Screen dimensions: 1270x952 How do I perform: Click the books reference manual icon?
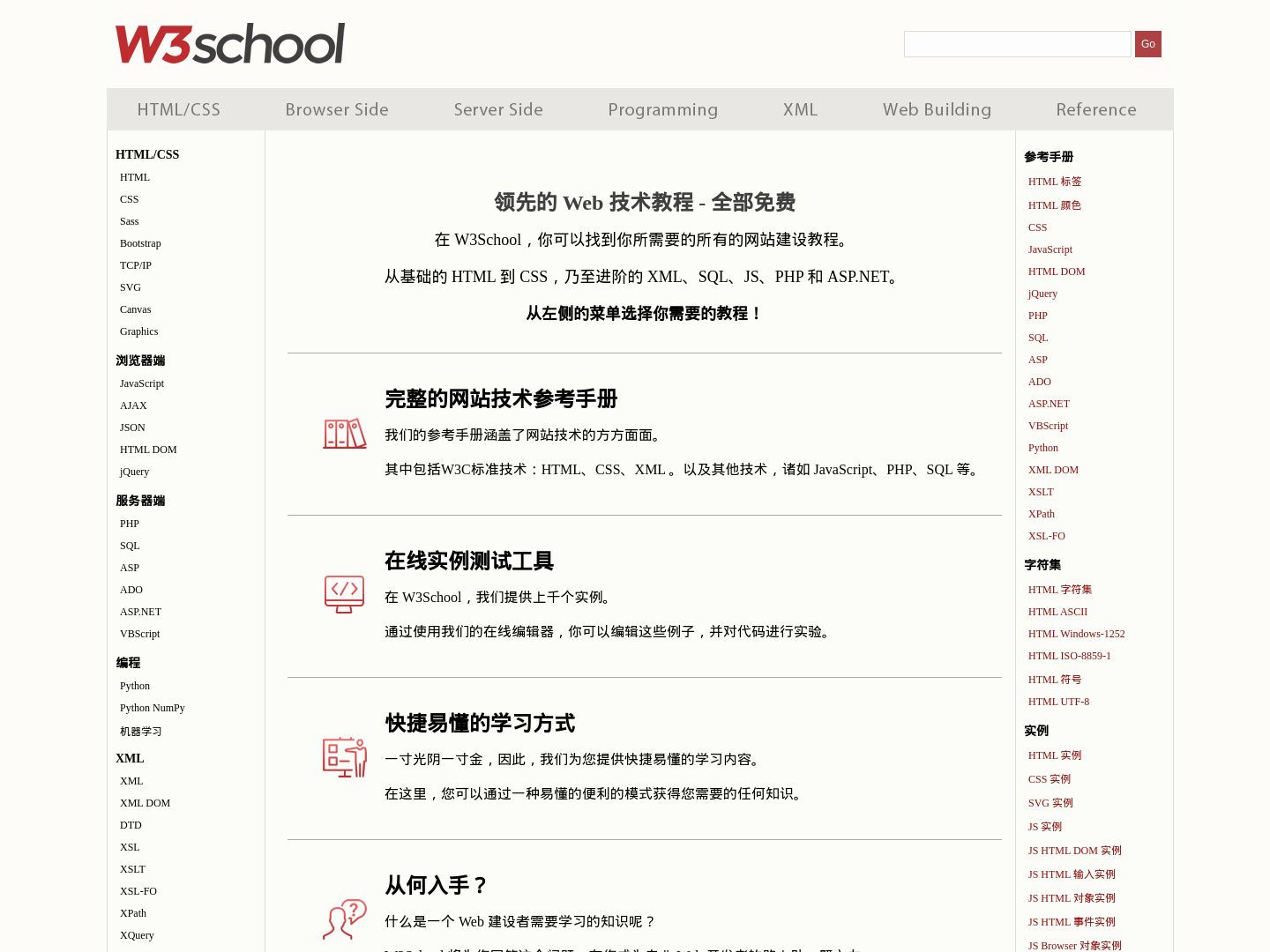tap(345, 434)
